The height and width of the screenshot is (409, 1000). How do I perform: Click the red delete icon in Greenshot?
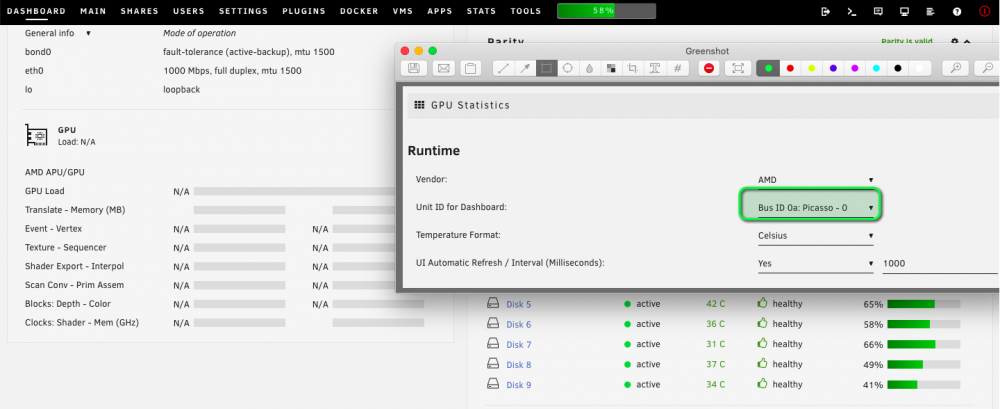(x=709, y=68)
